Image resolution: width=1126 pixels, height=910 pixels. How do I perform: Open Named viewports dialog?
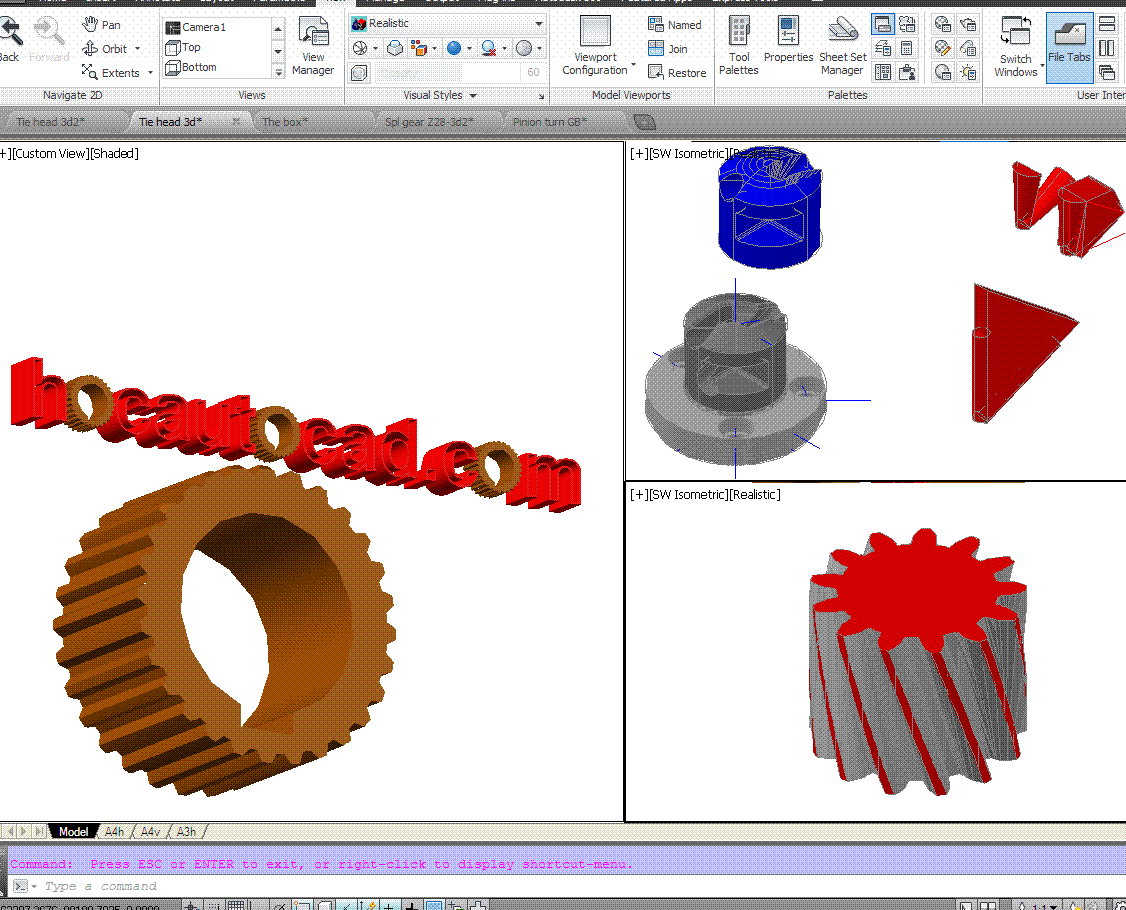point(675,25)
